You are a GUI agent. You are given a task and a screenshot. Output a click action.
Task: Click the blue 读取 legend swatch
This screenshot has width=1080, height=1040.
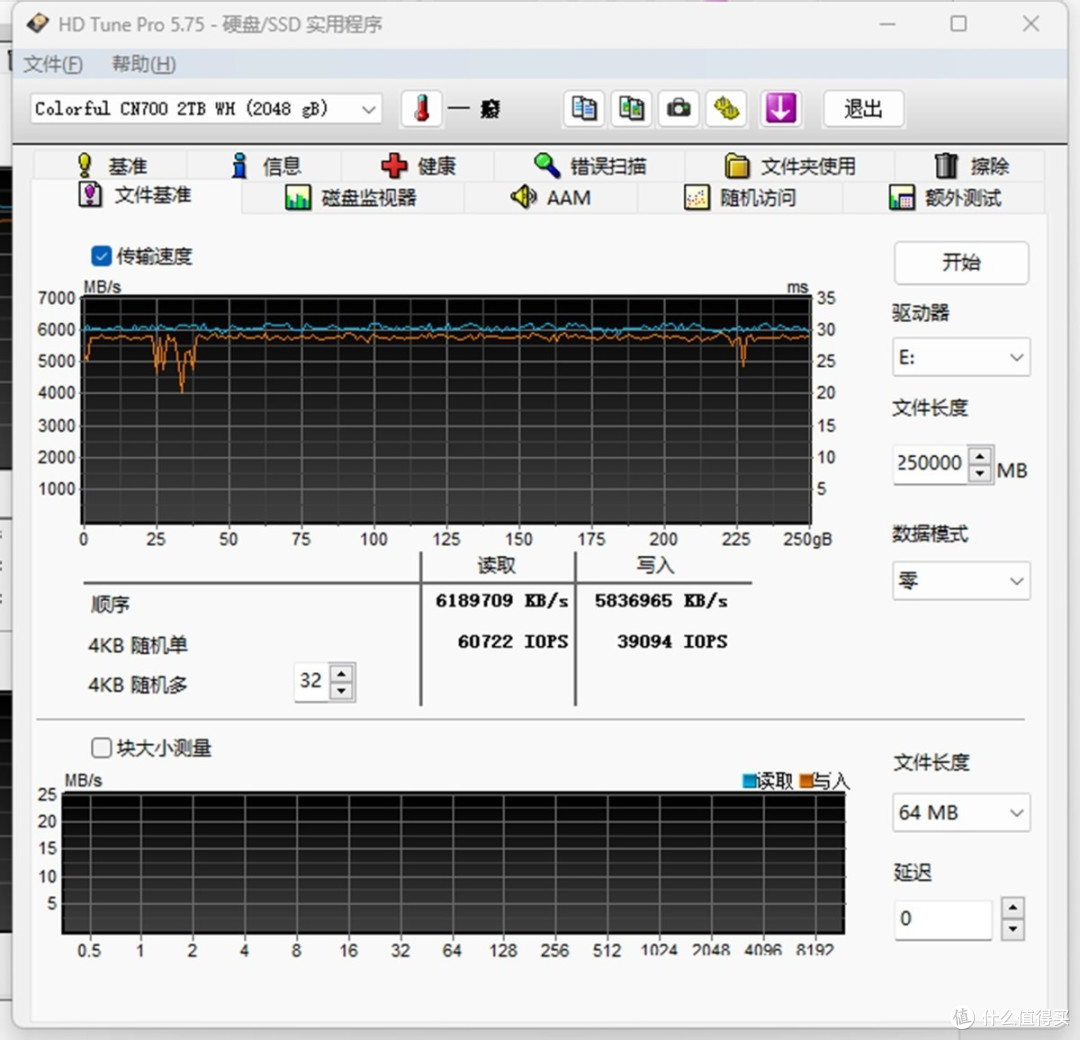(x=749, y=780)
